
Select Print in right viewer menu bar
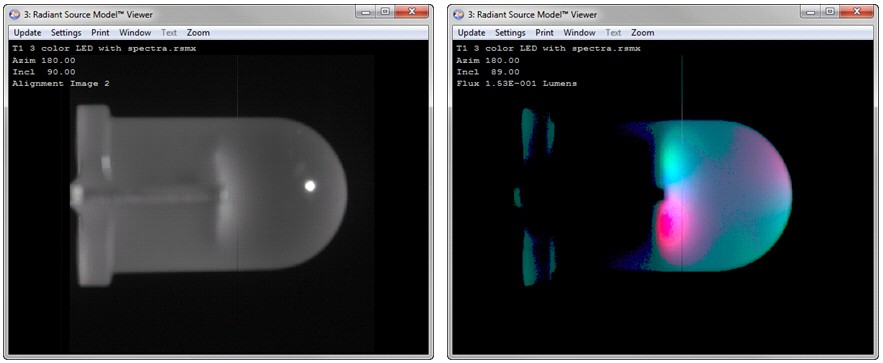click(x=544, y=33)
